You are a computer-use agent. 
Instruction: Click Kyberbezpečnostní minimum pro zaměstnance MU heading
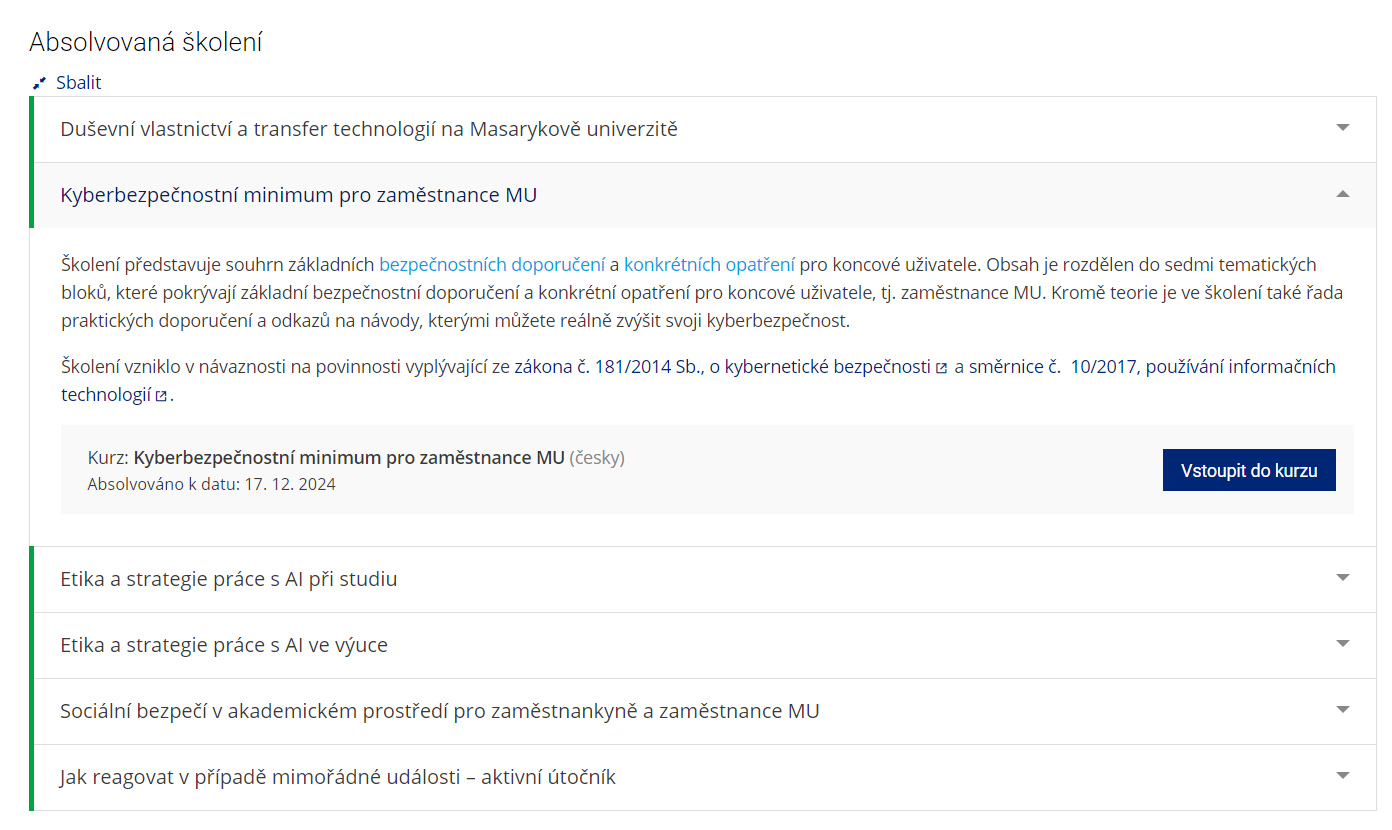pos(299,195)
